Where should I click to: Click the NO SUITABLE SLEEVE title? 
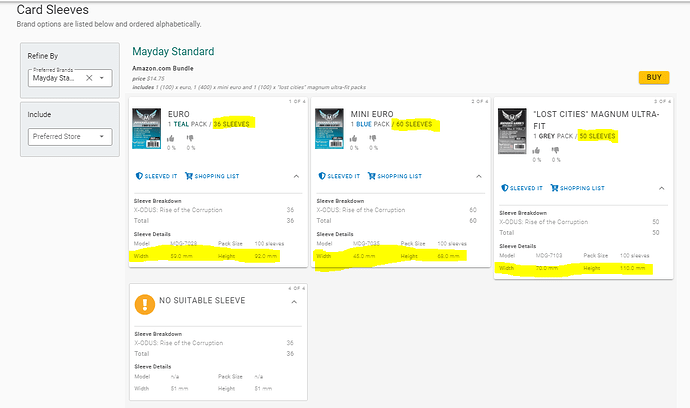[x=202, y=300]
